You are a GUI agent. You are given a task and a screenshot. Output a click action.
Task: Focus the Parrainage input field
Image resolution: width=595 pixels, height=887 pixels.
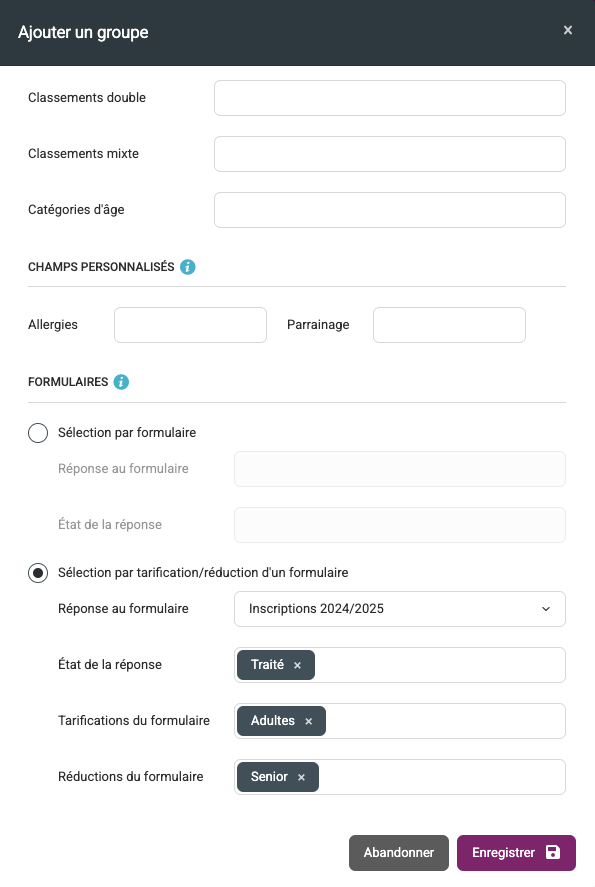pos(450,325)
